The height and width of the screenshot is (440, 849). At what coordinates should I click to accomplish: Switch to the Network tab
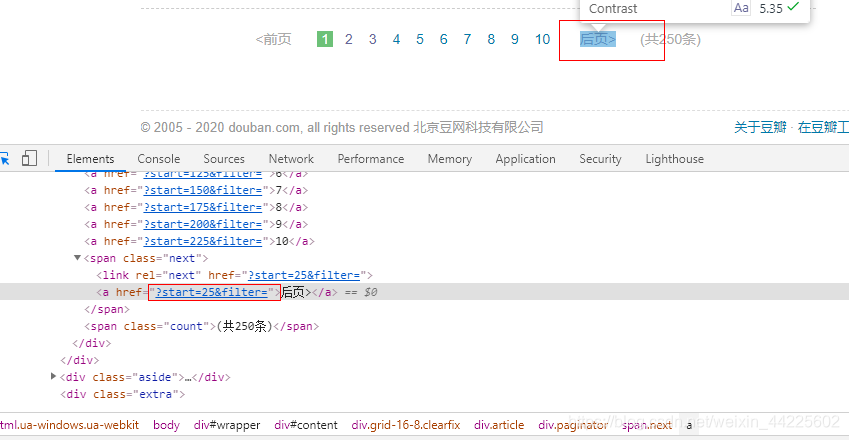tap(291, 159)
